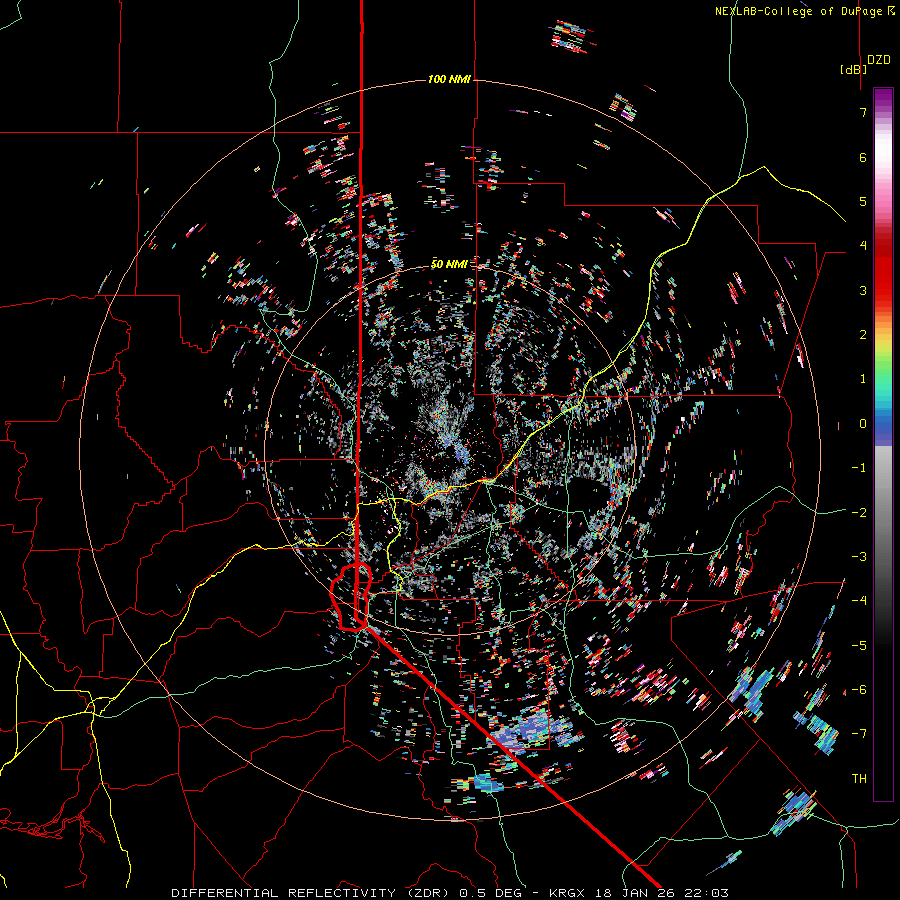Viewport: 900px width, 900px height.
Task: Click the TH threshold label on scale
Action: tap(859, 779)
